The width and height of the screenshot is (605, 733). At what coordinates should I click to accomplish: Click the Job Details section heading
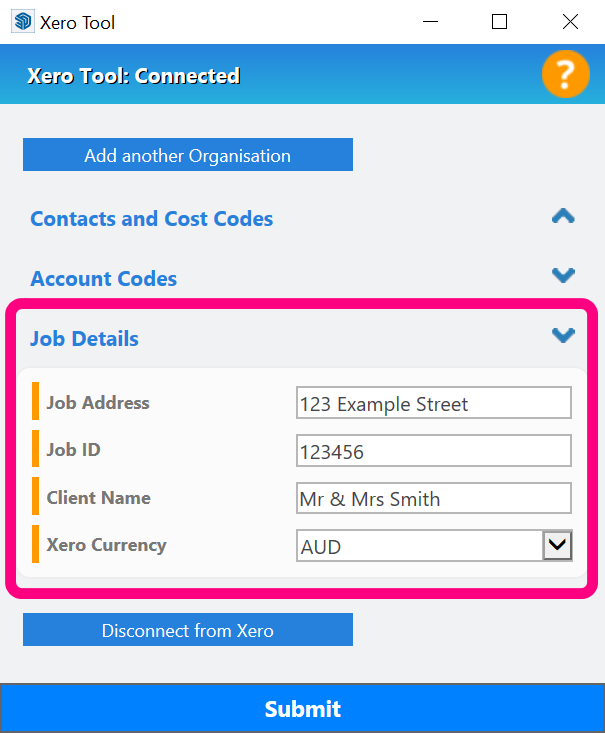point(84,338)
